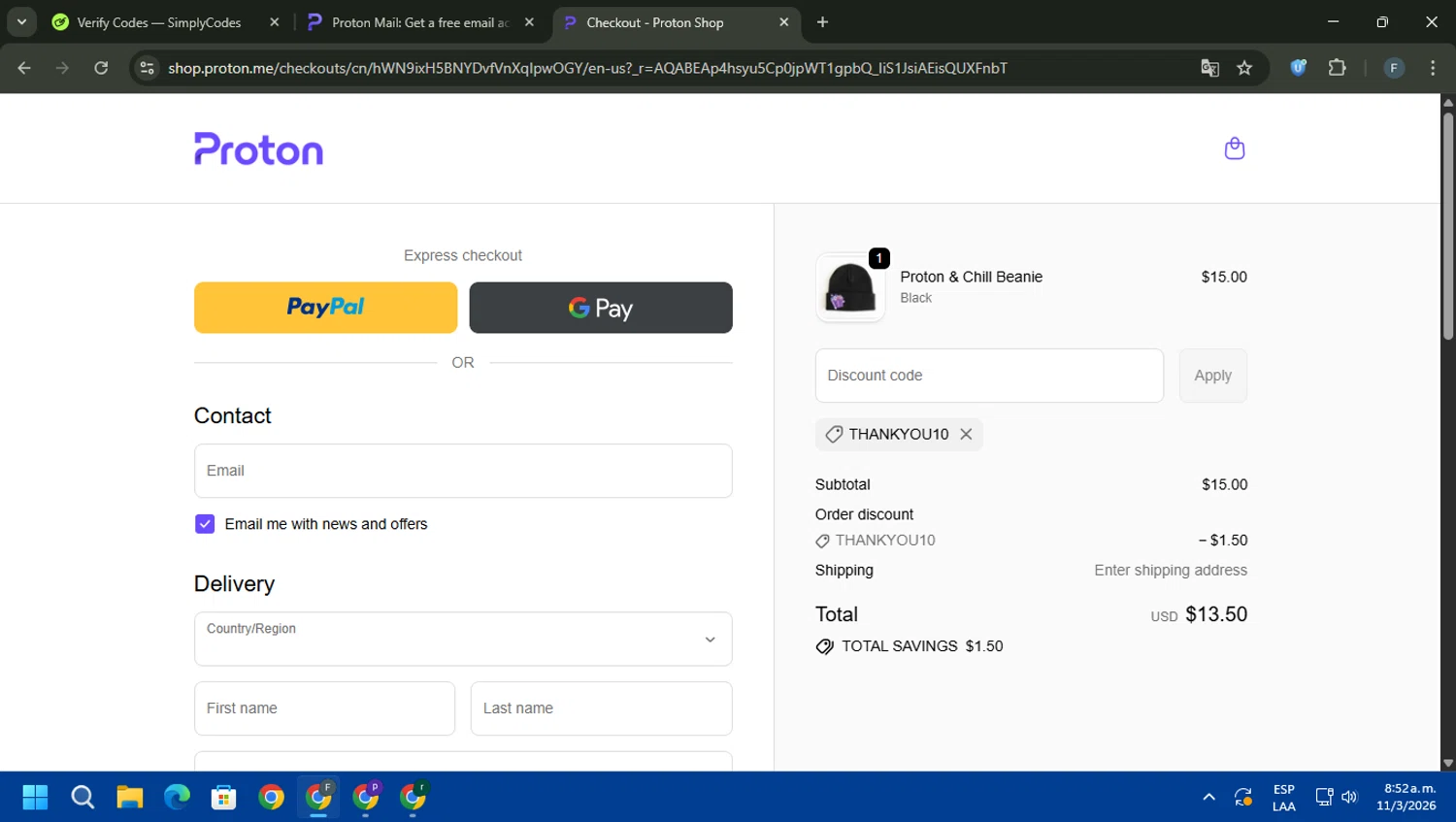The image size is (1456, 822).
Task: Open Chrome profile P taskbar icon
Action: 366,798
